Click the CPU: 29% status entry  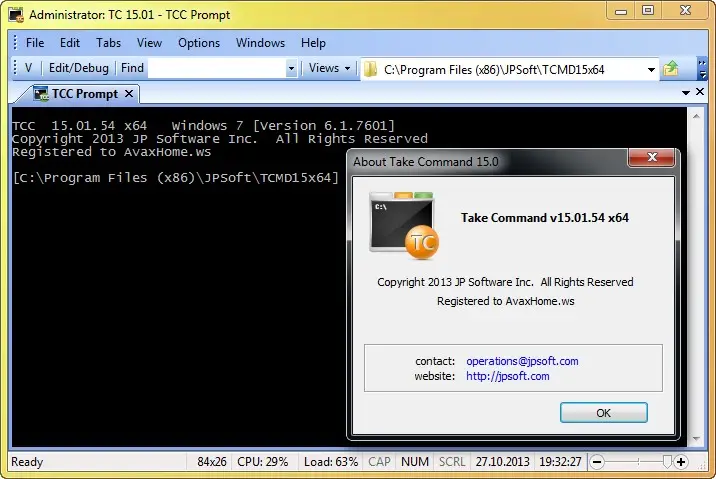click(x=263, y=462)
